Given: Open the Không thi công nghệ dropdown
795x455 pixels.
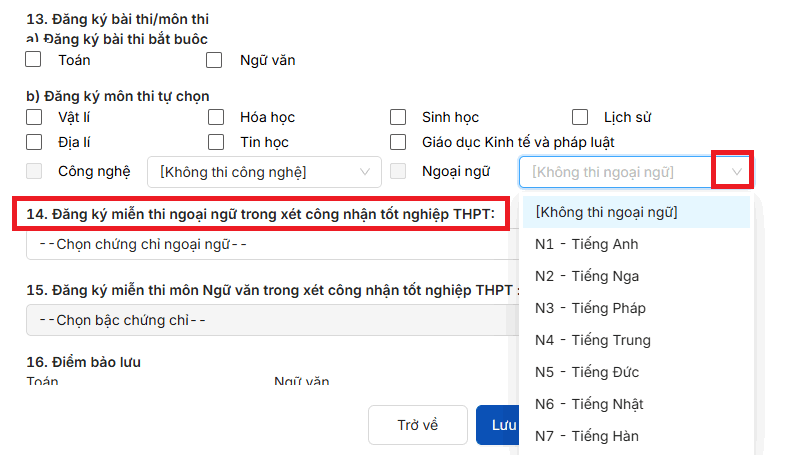Looking at the screenshot, I should [x=264, y=172].
